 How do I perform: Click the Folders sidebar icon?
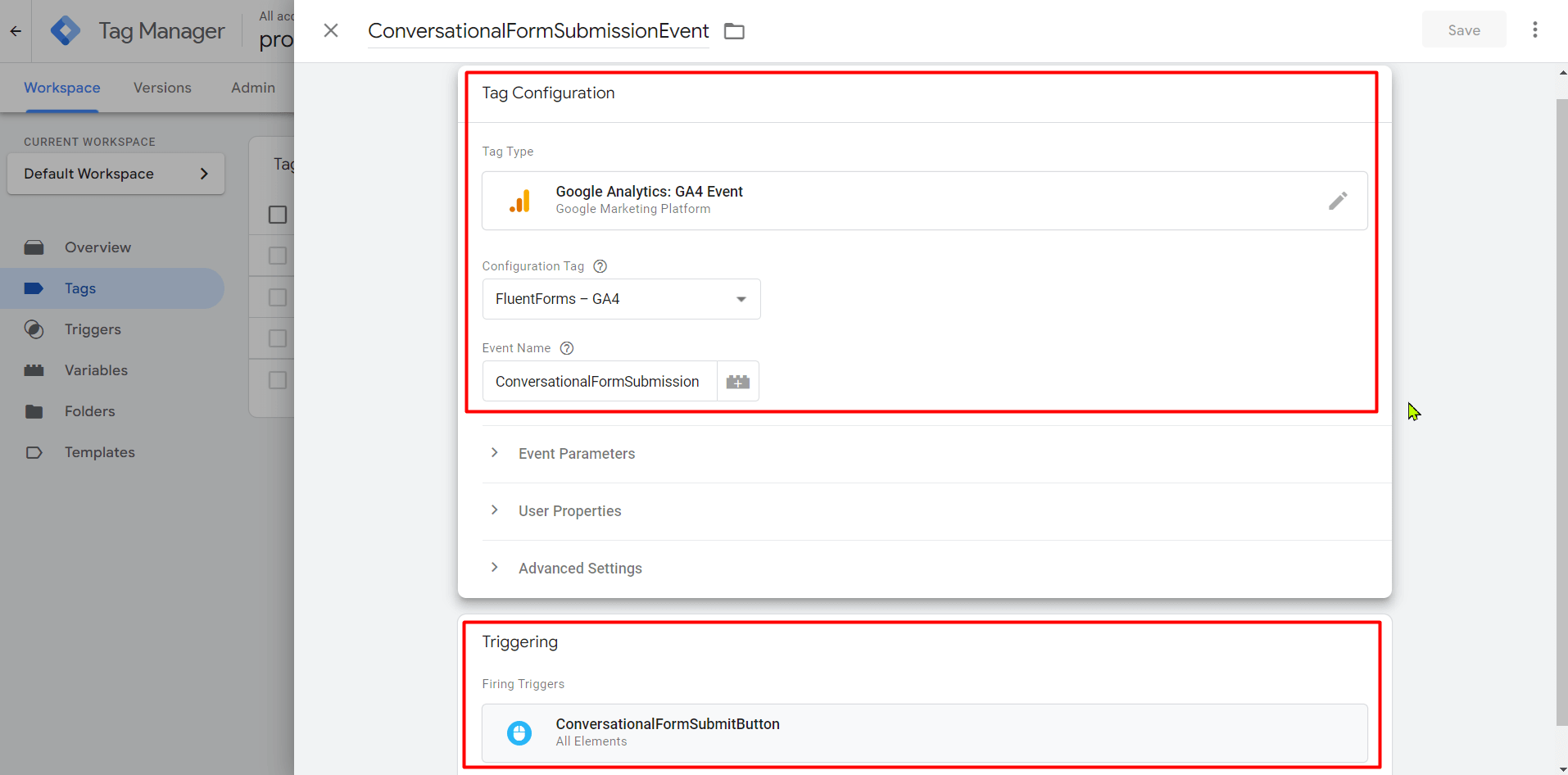pos(34,411)
